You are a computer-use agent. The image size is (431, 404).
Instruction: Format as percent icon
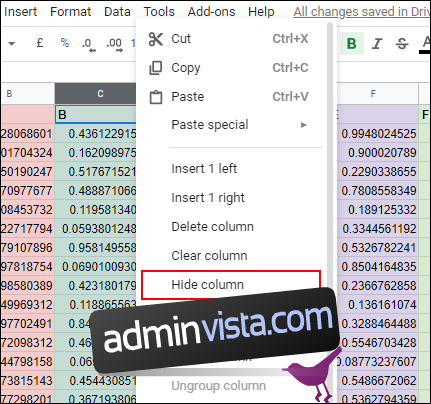pyautogui.click(x=65, y=43)
